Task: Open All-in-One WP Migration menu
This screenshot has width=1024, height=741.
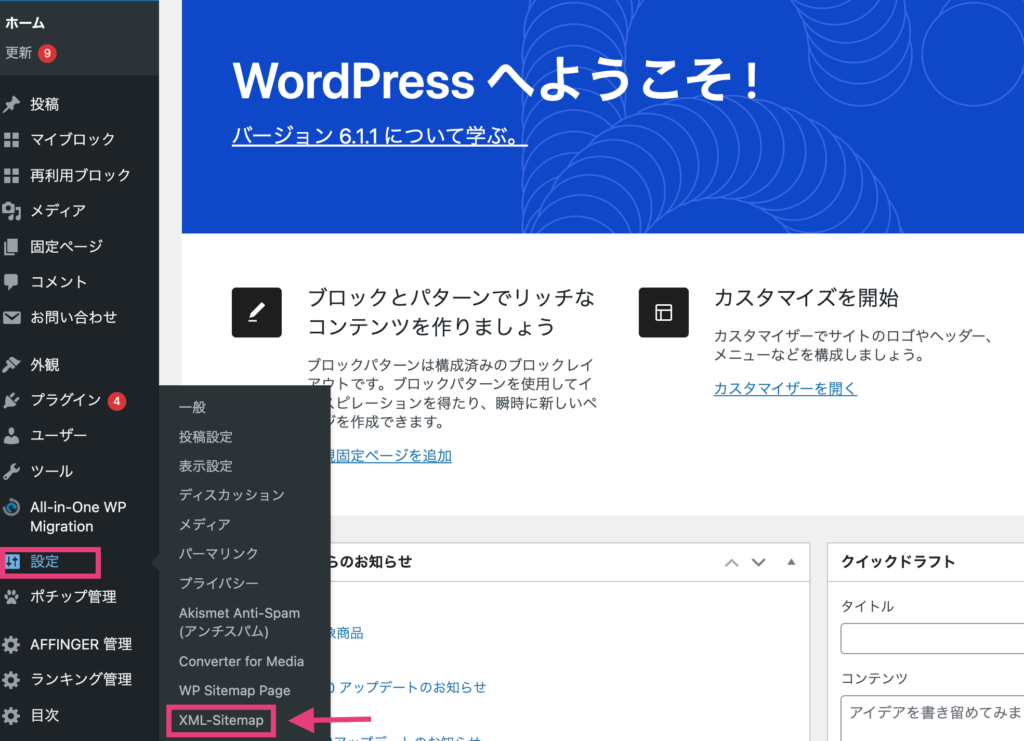Action: 79,516
